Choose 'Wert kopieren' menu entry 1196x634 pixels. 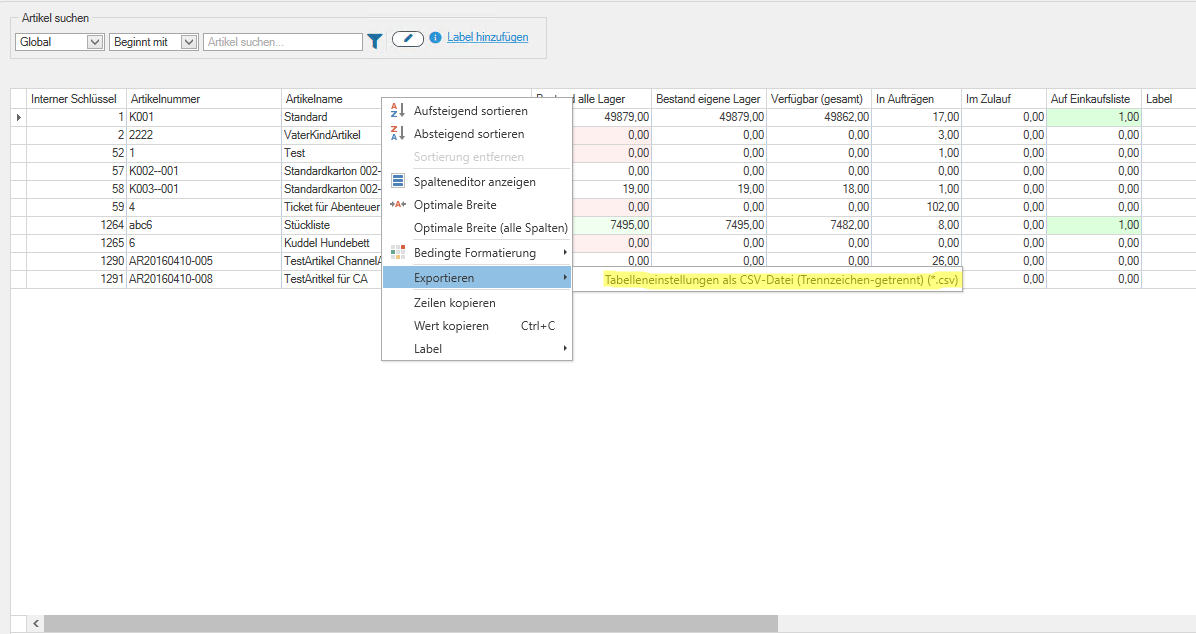[x=477, y=326]
